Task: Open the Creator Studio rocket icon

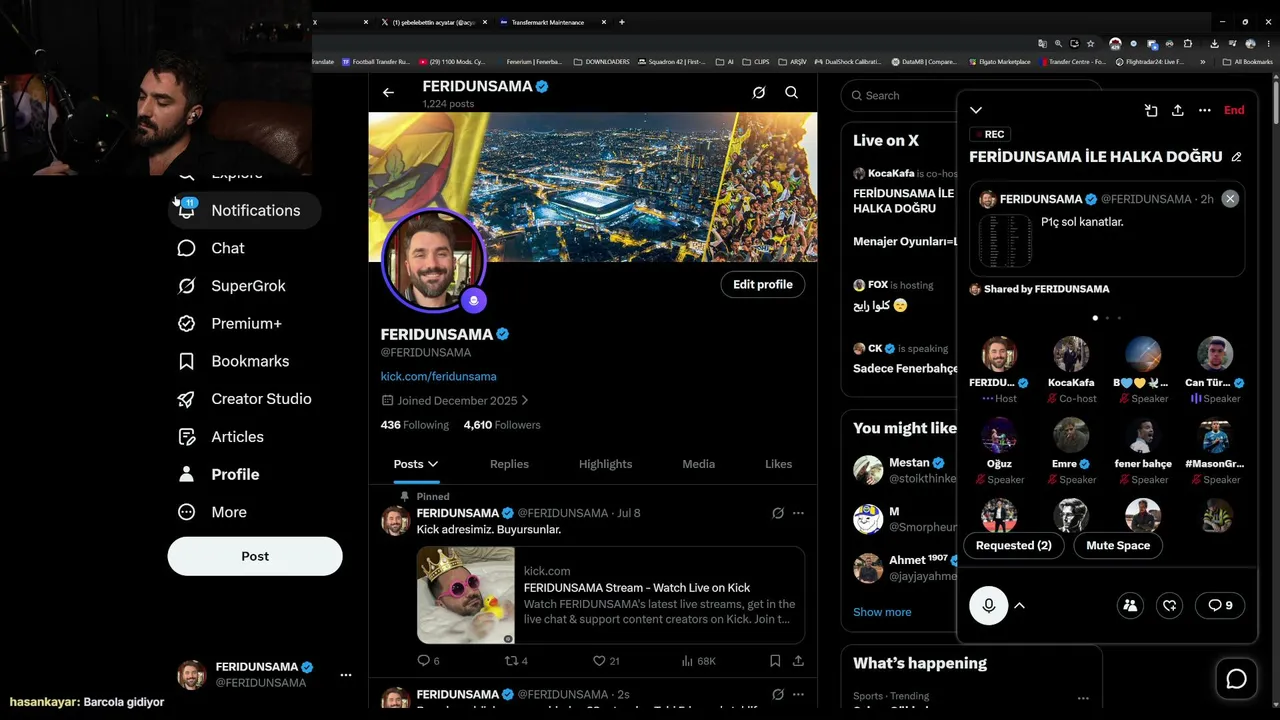Action: click(x=186, y=399)
